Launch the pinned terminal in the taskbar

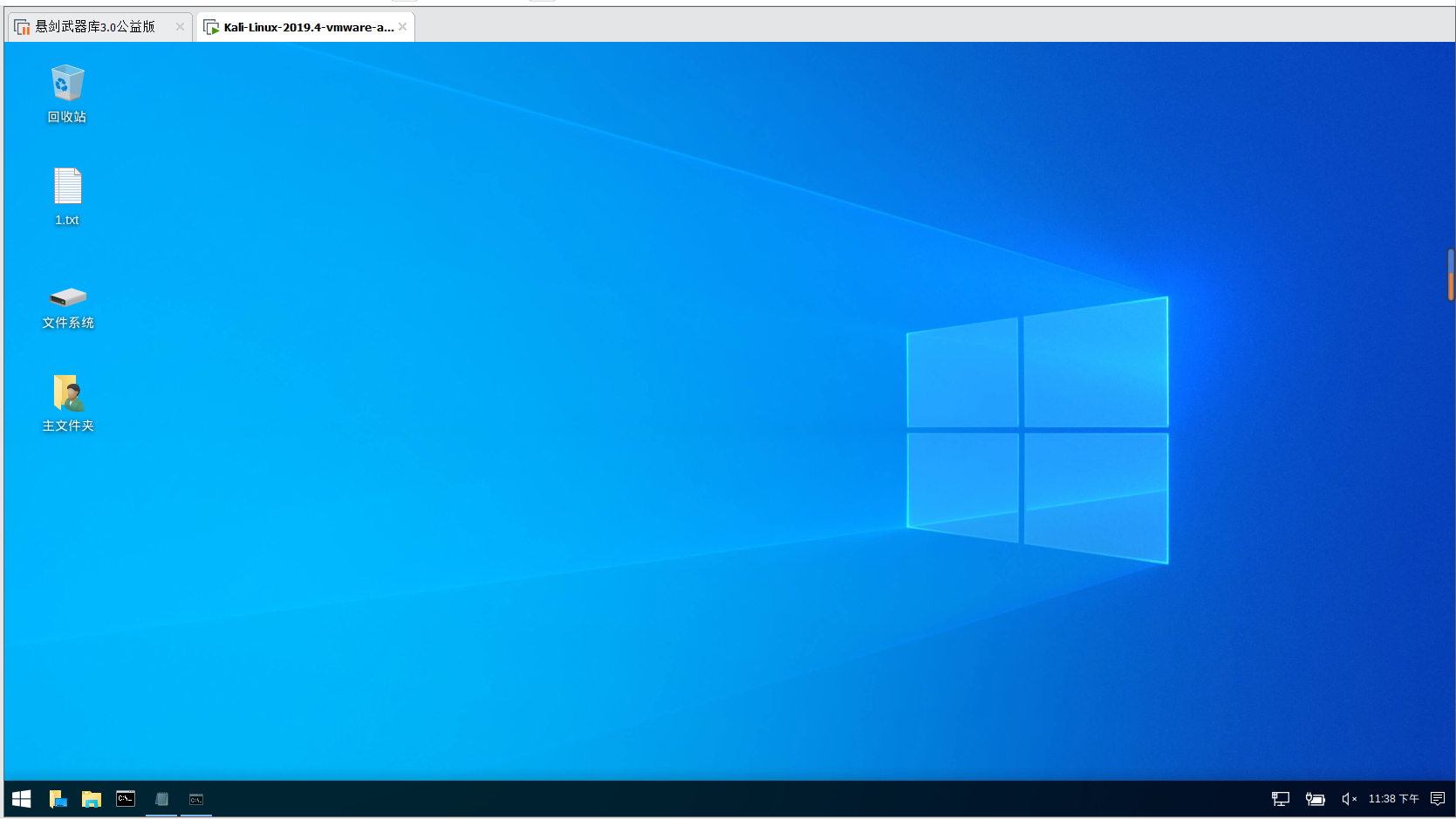point(126,799)
